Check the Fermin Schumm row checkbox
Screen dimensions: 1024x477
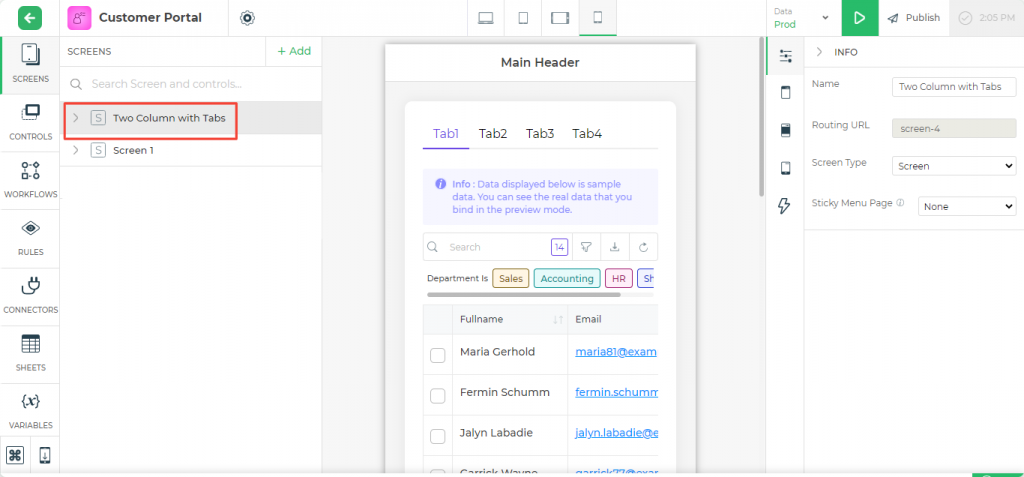438,396
